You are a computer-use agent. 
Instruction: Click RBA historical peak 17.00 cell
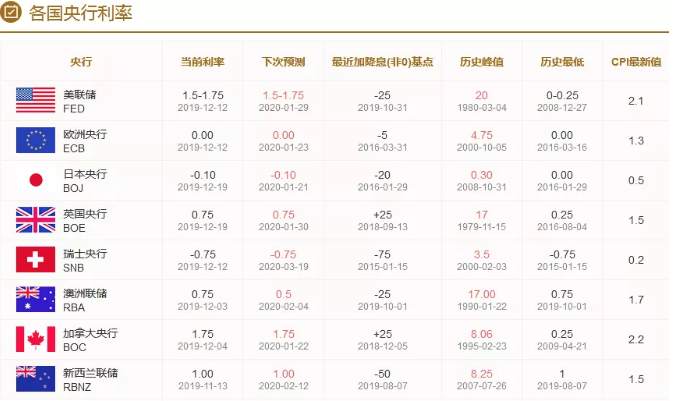[481, 300]
